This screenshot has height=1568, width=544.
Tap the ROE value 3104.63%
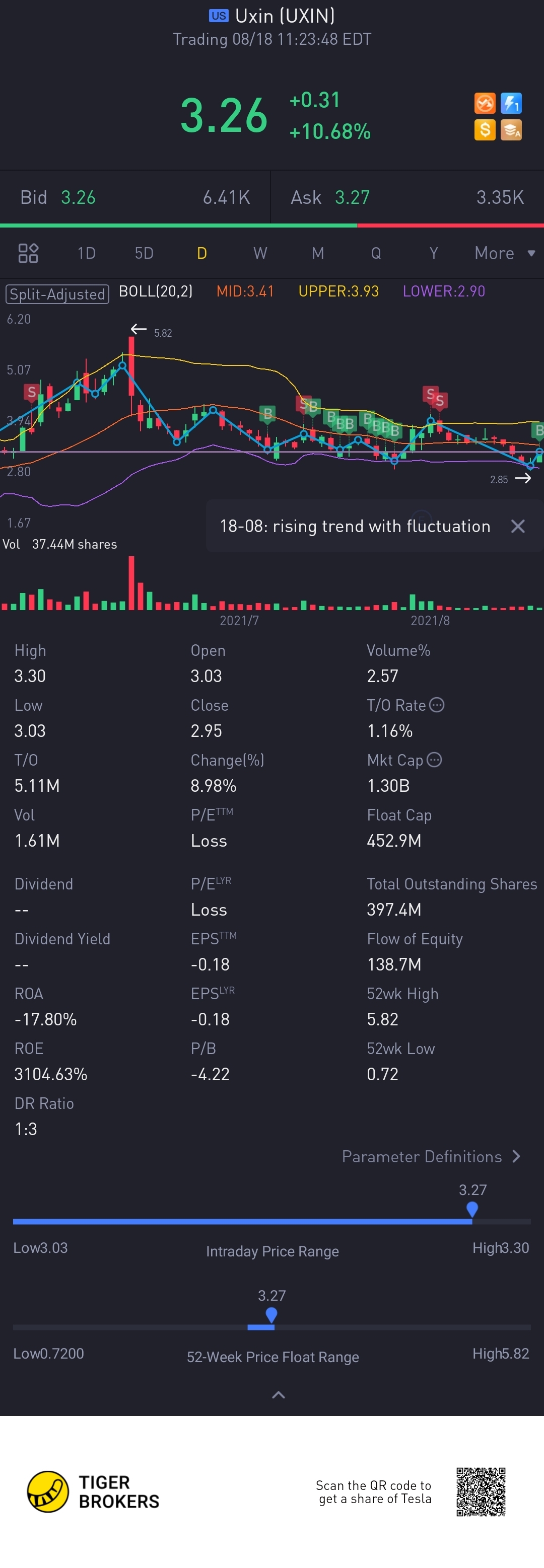tap(50, 1074)
